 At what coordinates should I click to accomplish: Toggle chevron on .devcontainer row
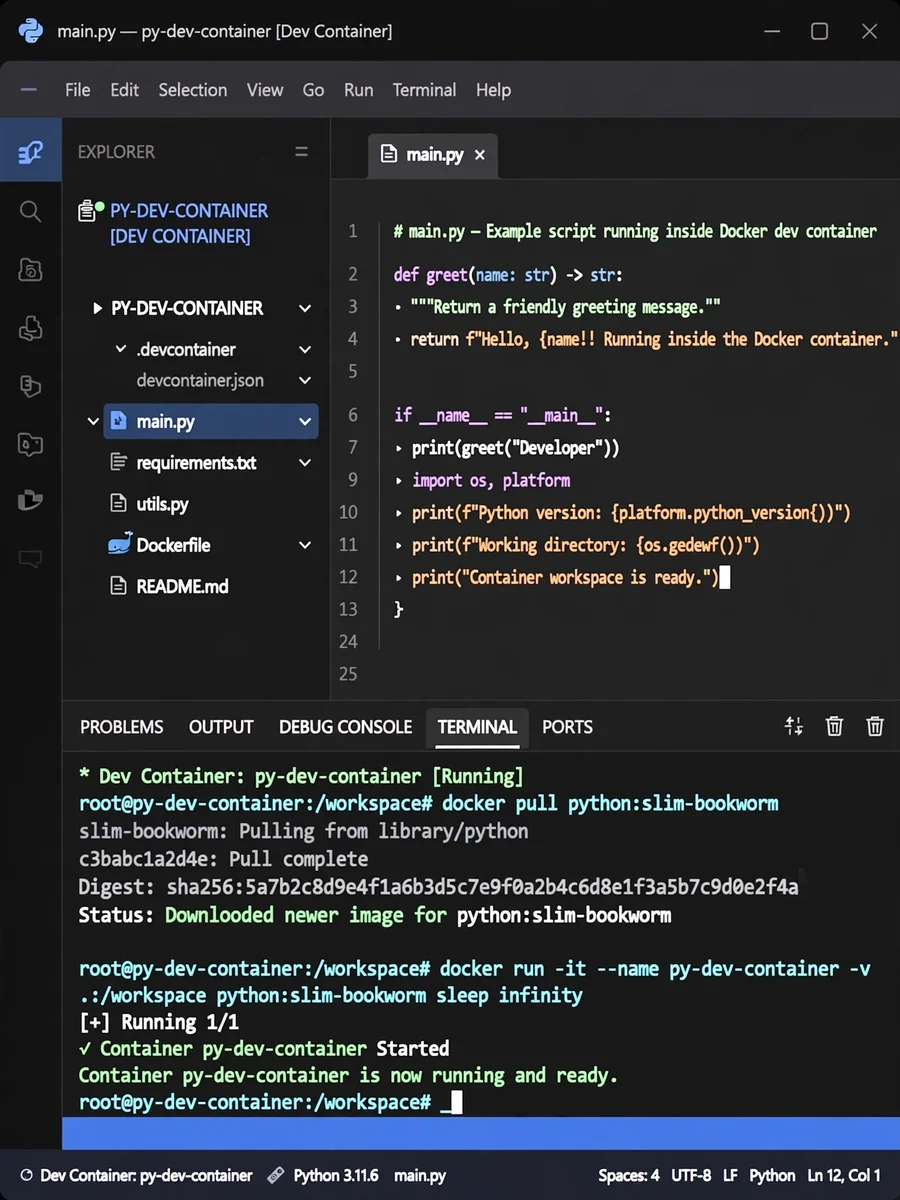coord(305,350)
